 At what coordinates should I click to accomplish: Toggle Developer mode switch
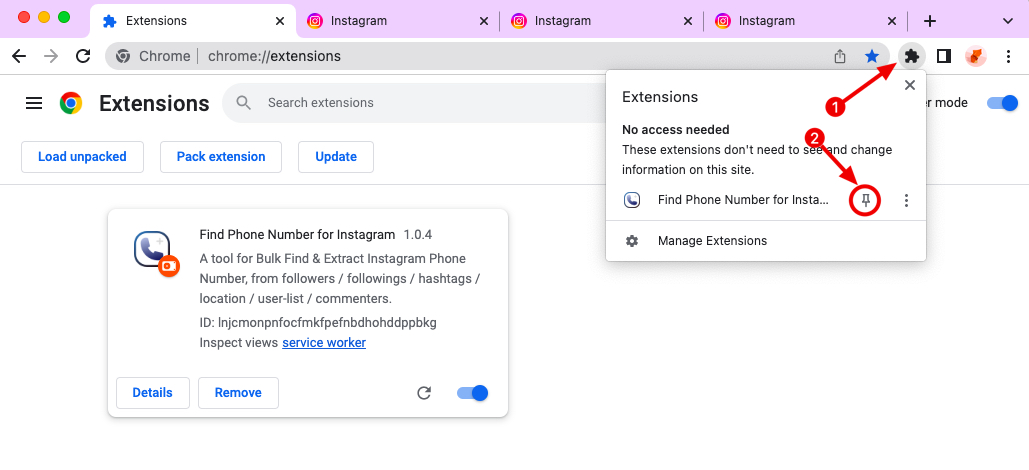(x=1001, y=103)
